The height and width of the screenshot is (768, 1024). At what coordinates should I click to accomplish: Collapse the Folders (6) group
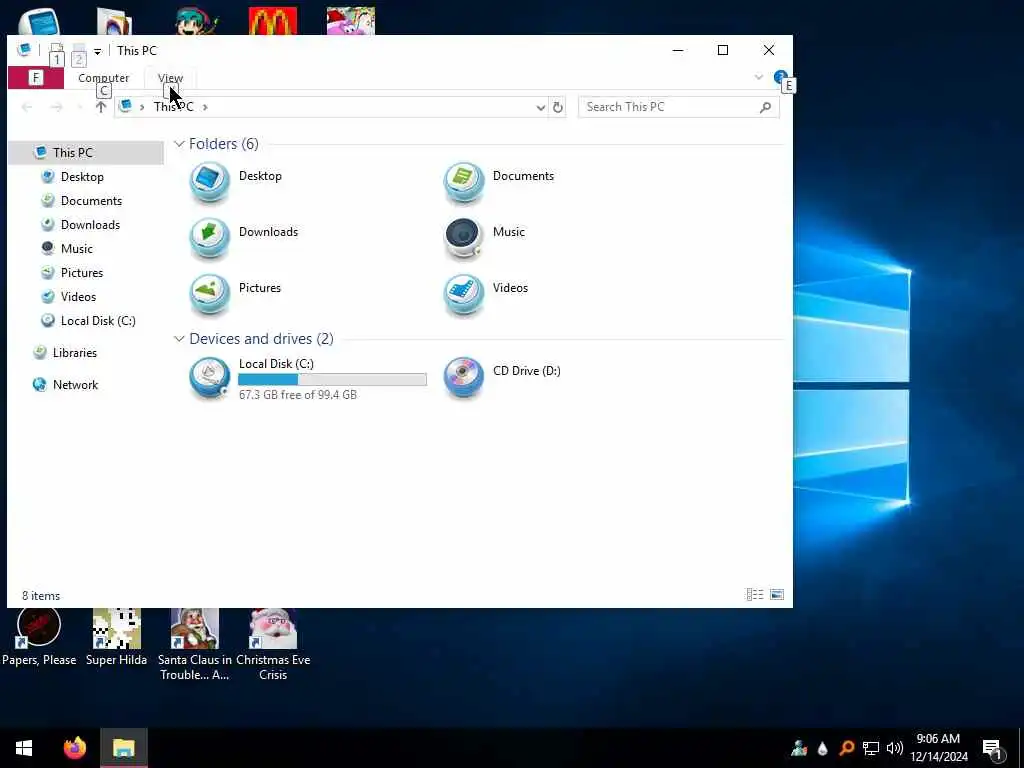point(179,144)
